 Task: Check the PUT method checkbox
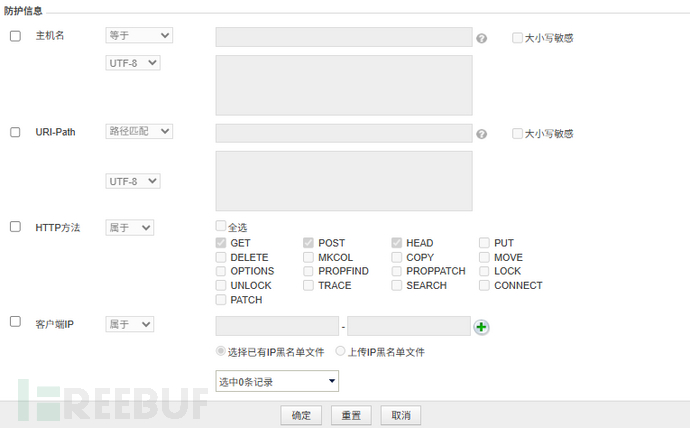click(x=484, y=243)
